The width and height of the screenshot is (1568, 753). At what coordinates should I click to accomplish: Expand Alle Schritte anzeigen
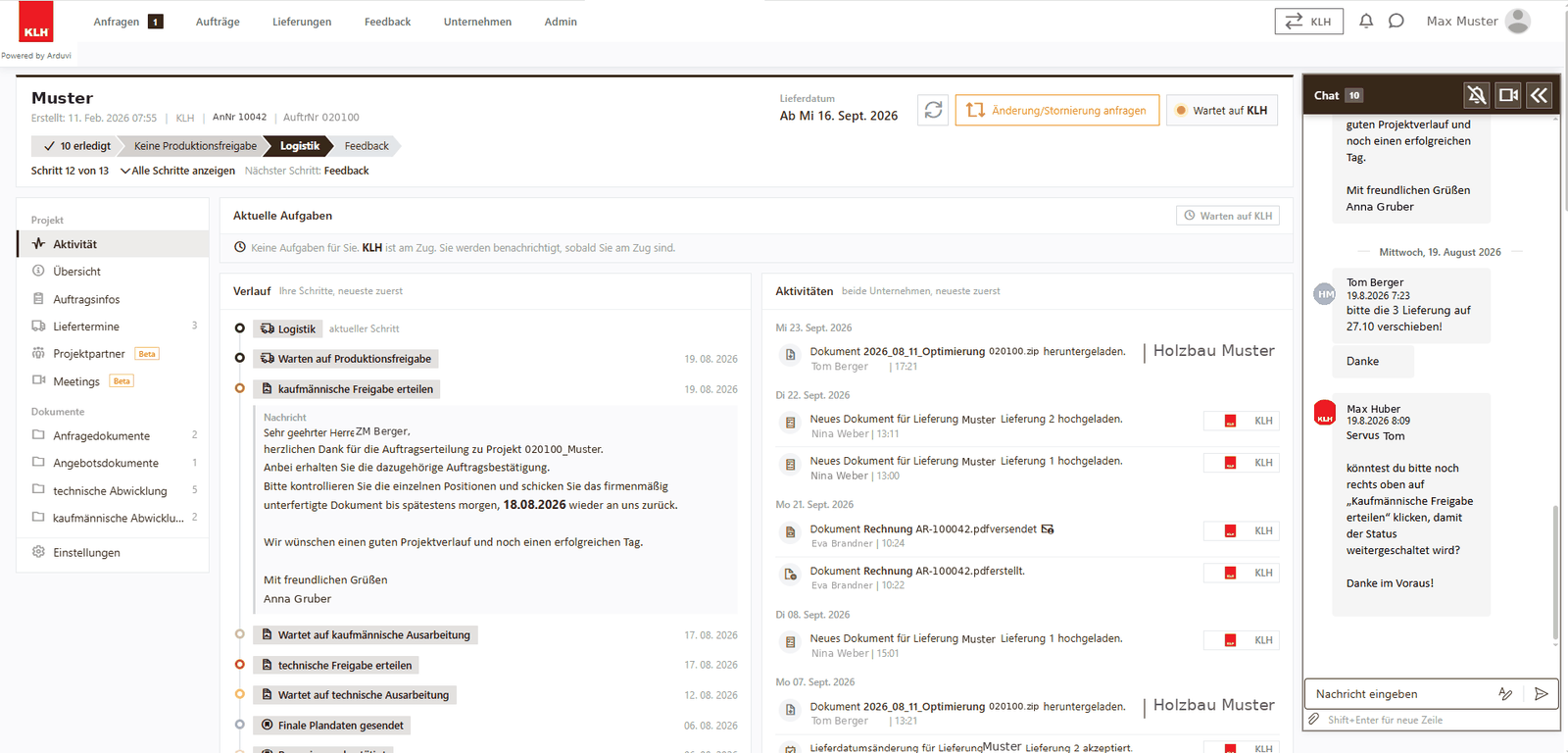tap(177, 171)
